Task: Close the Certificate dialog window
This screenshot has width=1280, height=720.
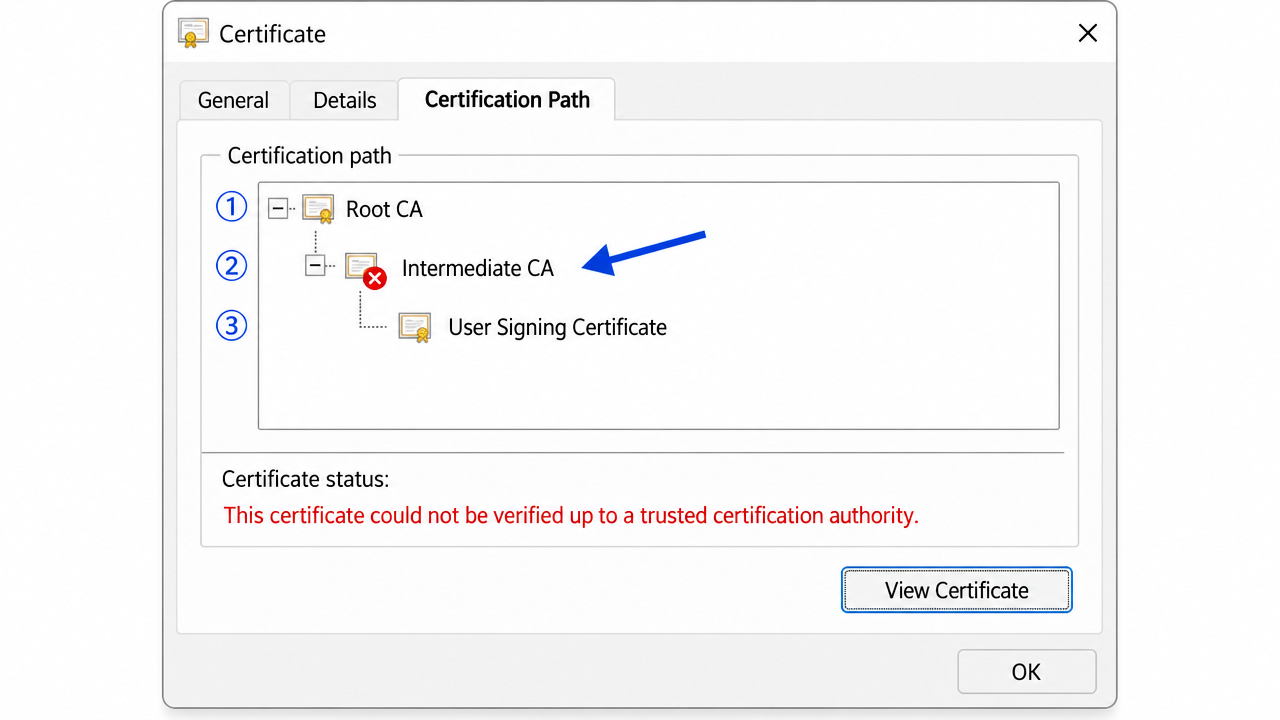Action: [x=1088, y=33]
